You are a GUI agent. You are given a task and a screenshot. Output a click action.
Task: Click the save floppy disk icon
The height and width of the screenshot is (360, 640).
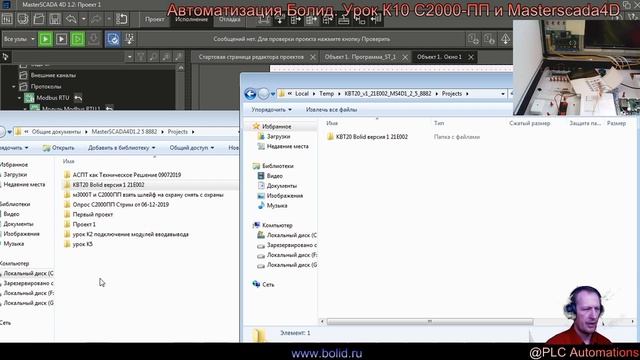click(x=55, y=19)
